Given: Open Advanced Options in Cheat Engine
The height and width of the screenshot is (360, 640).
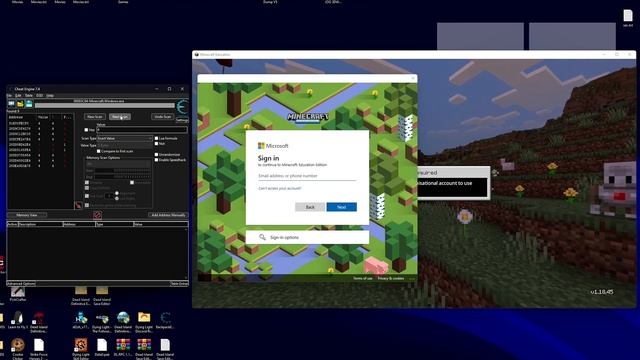Looking at the screenshot, I should [21, 283].
